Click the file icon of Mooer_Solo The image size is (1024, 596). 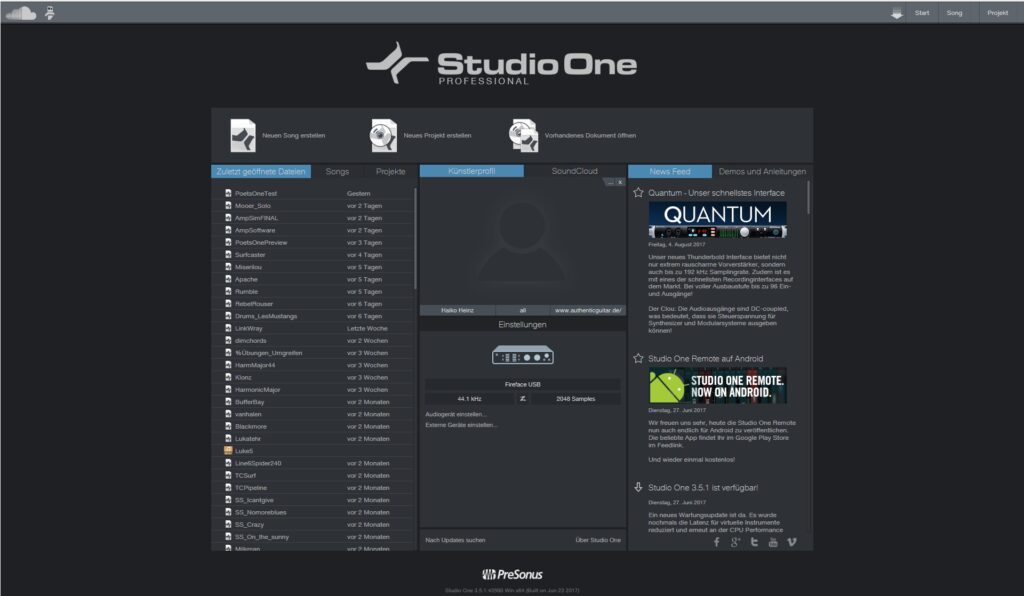coord(228,206)
